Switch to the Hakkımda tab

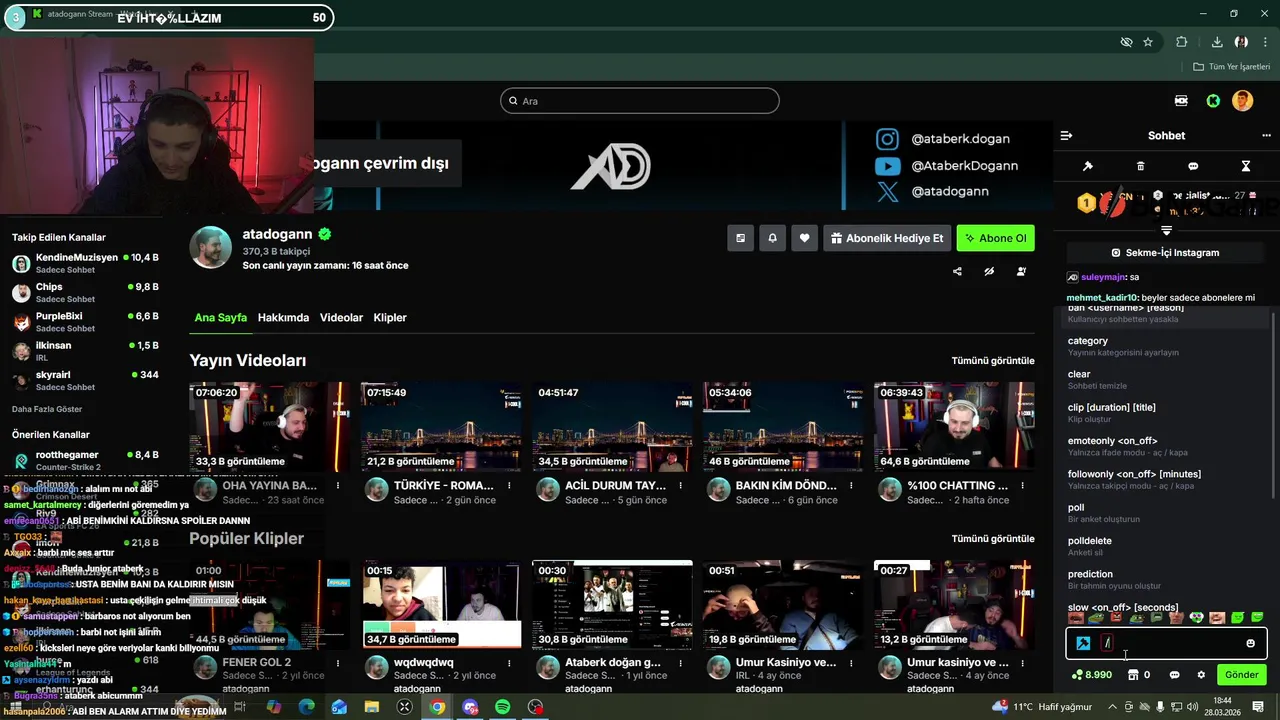[x=283, y=317]
